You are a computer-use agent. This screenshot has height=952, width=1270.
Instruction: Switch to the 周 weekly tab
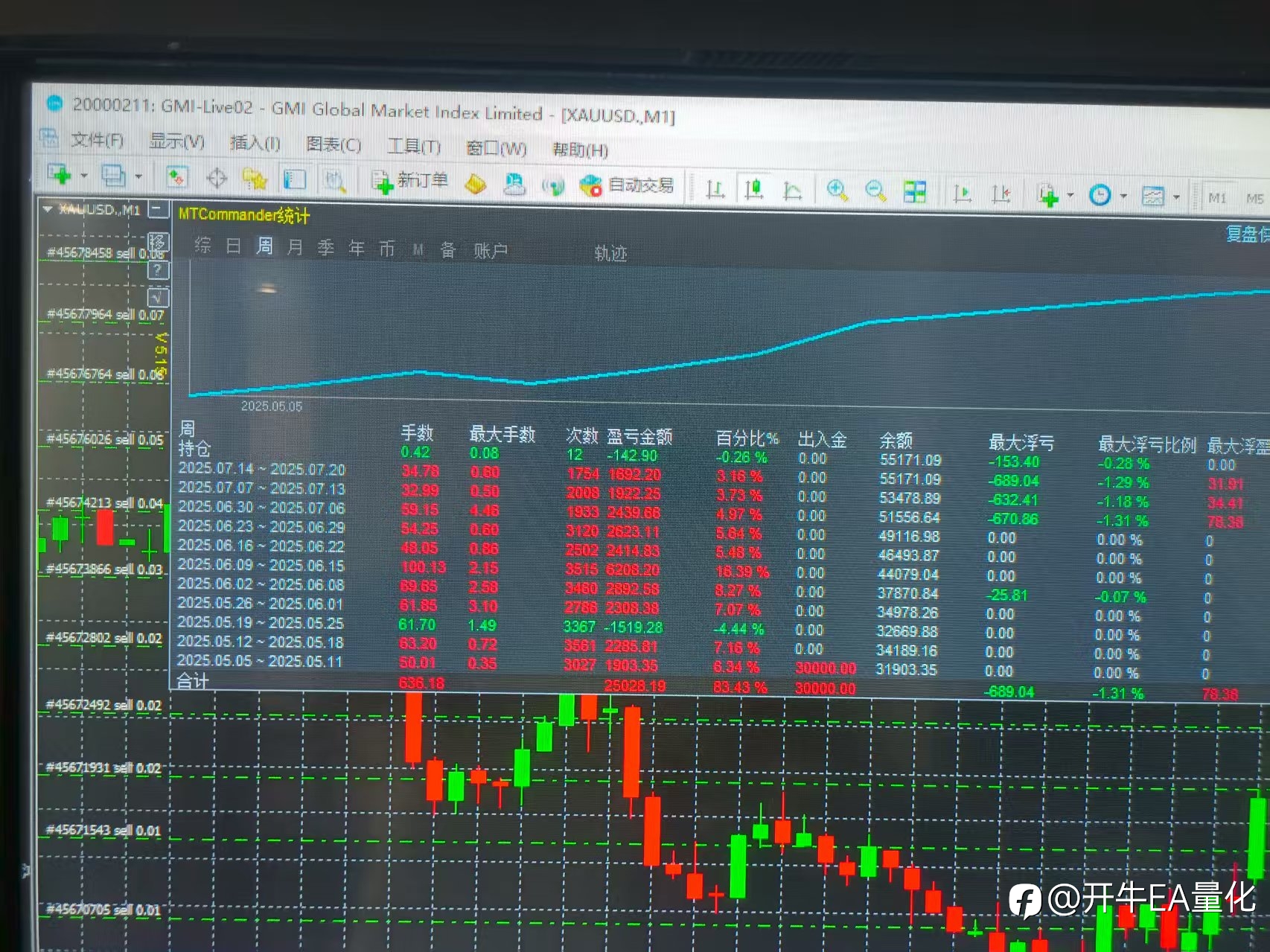[x=264, y=246]
